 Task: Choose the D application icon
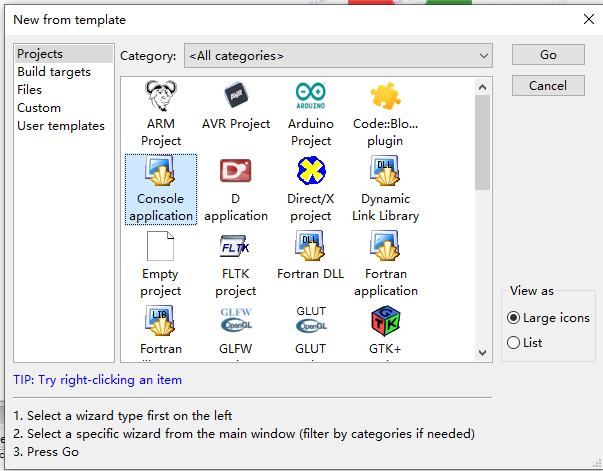point(235,170)
